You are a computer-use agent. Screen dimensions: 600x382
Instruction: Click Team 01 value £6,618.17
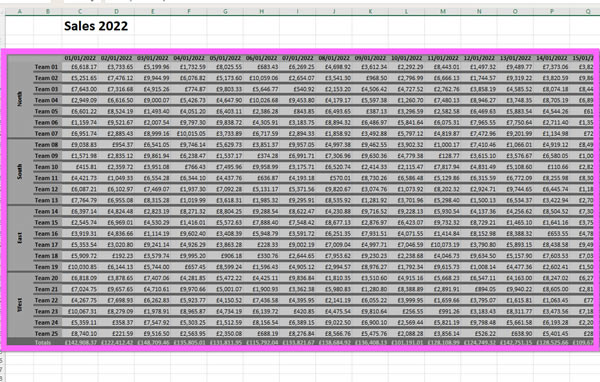click(80, 67)
